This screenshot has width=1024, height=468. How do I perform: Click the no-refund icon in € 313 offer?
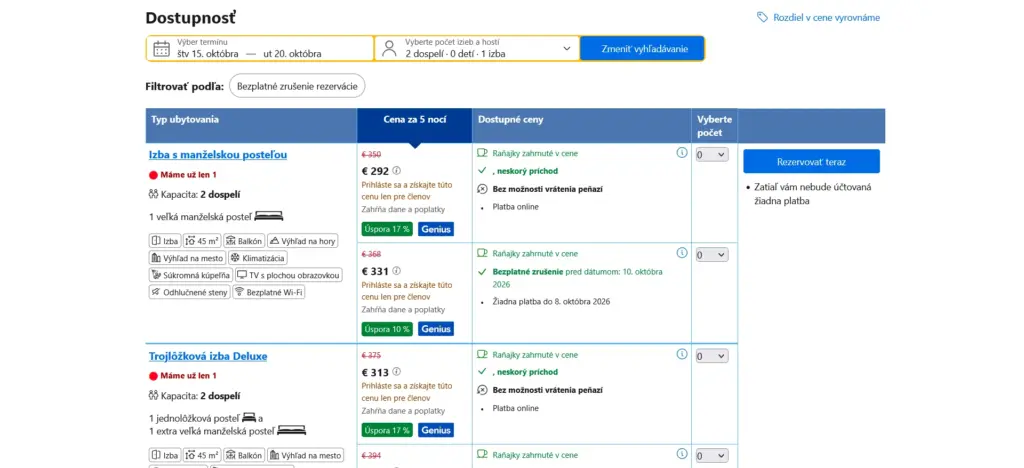pos(483,390)
